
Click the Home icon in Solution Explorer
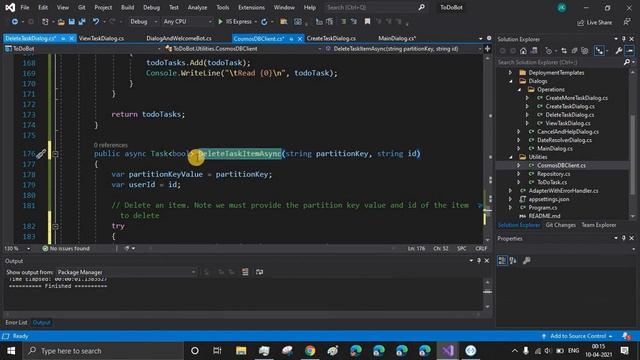(x=523, y=51)
